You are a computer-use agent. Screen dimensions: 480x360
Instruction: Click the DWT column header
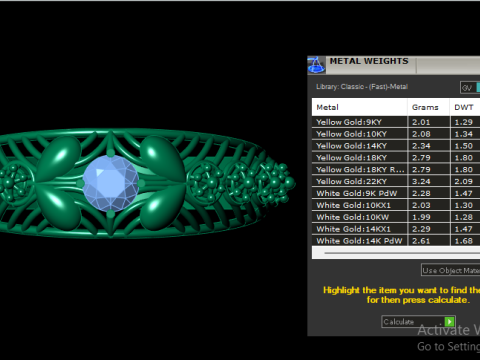[x=465, y=107]
